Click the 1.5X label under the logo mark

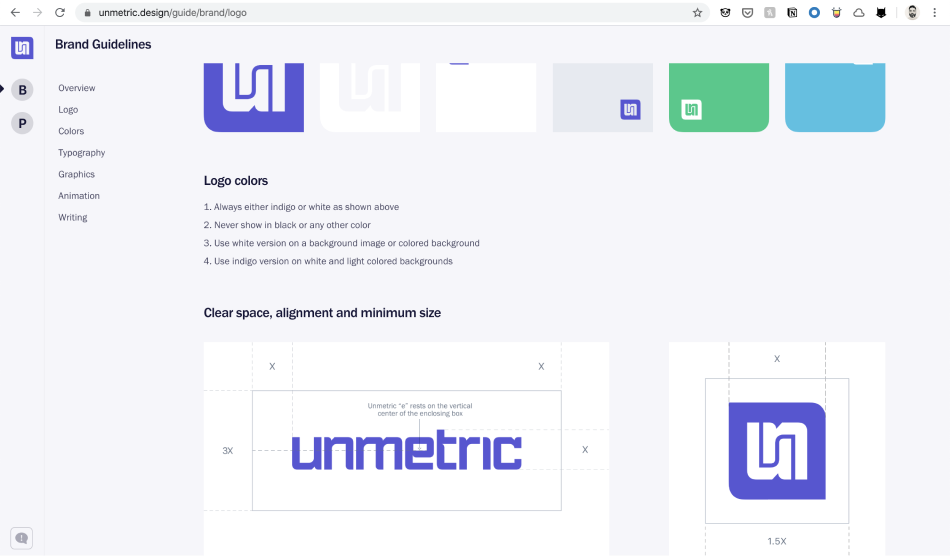tap(777, 541)
